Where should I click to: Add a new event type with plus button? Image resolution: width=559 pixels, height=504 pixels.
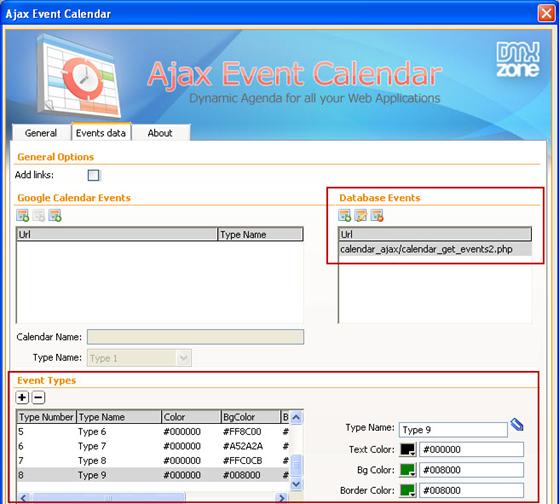click(22, 397)
